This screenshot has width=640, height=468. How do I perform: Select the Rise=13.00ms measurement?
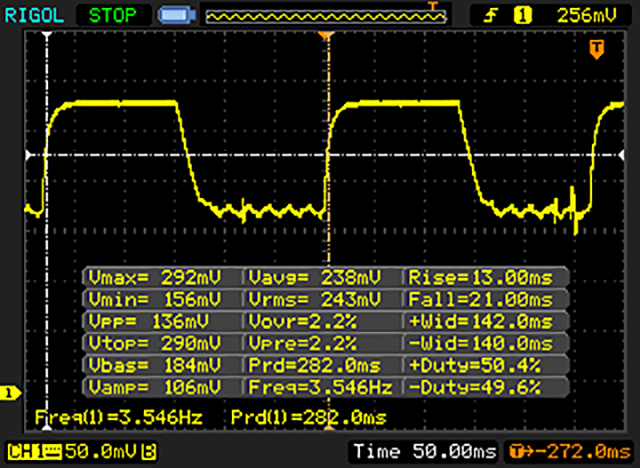pos(480,278)
